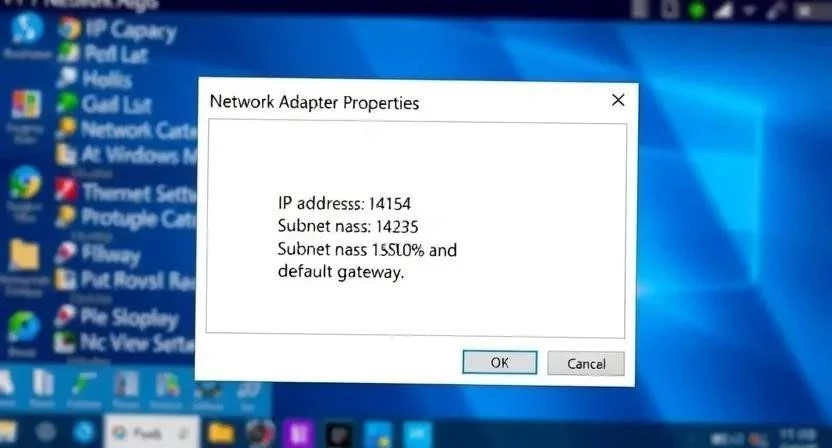Open the Skype-style icon at top left
832x448 pixels.
pos(27,27)
